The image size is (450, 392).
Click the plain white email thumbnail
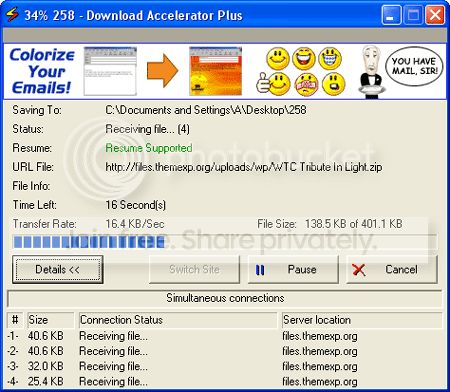[110, 71]
